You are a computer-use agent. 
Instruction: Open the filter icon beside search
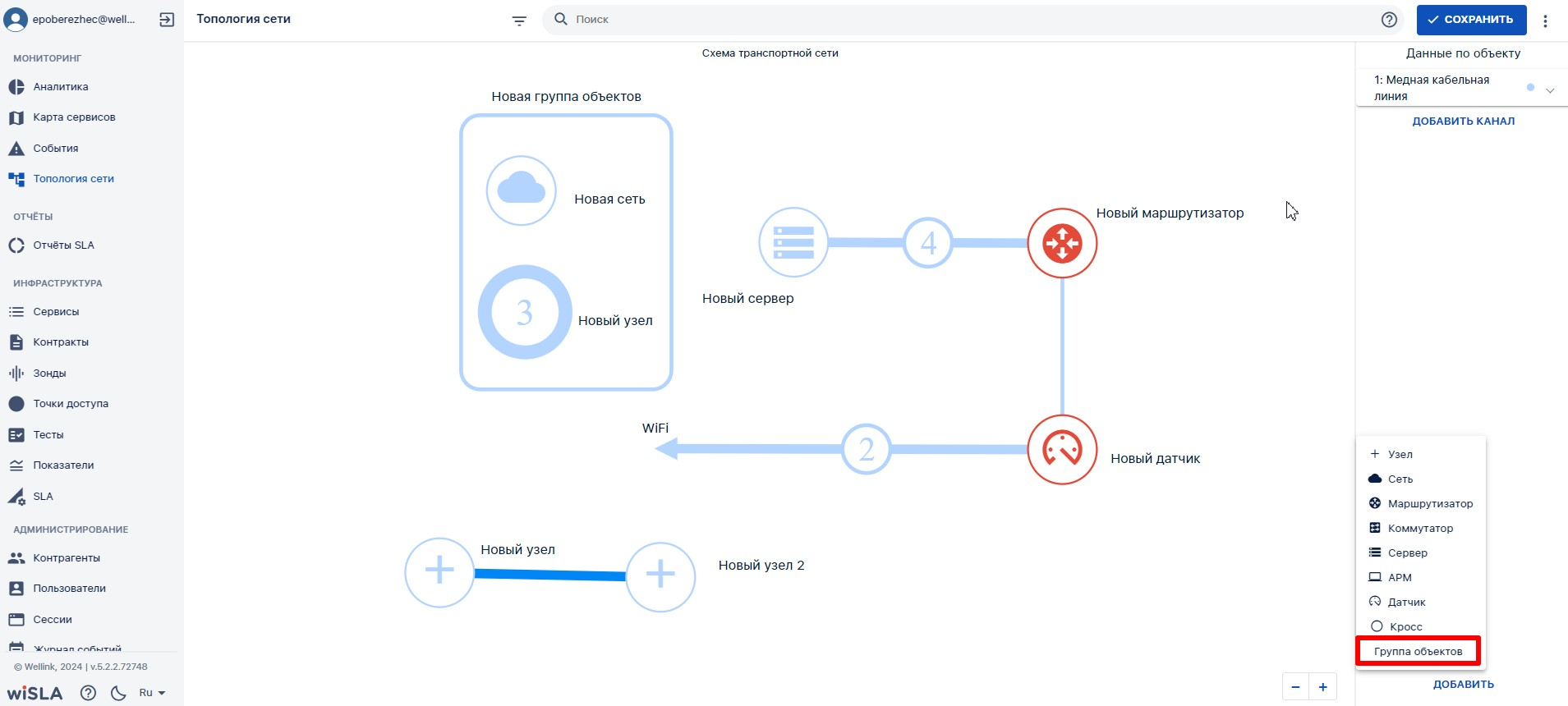click(519, 21)
